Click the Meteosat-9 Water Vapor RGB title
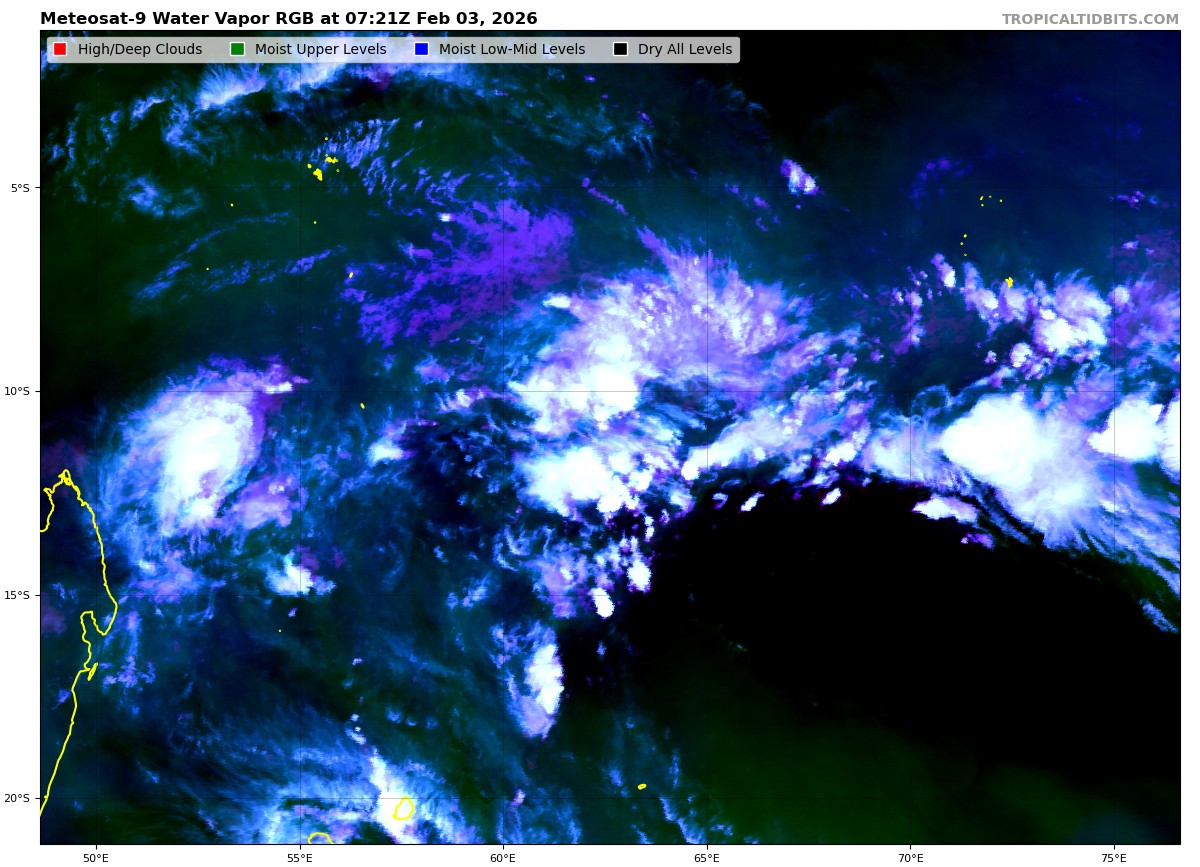This screenshot has width=1200, height=867. (288, 19)
